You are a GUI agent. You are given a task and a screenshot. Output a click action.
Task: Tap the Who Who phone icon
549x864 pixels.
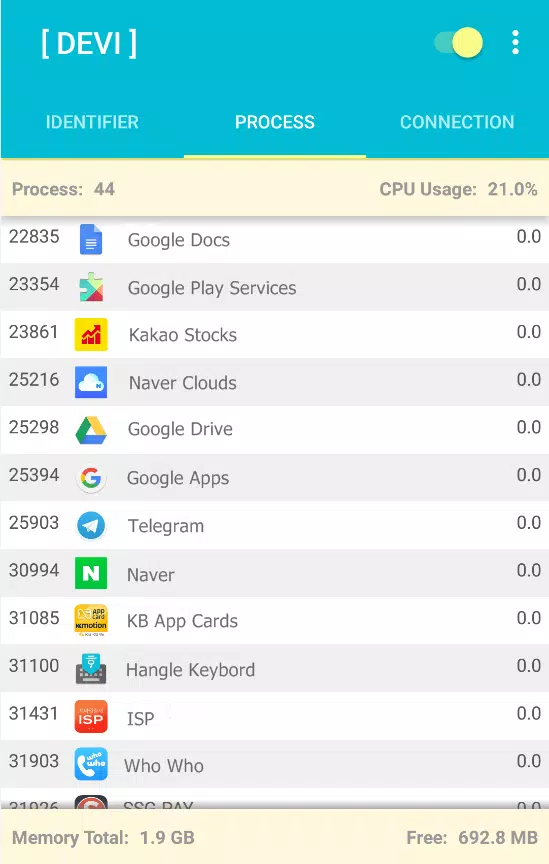point(91,764)
